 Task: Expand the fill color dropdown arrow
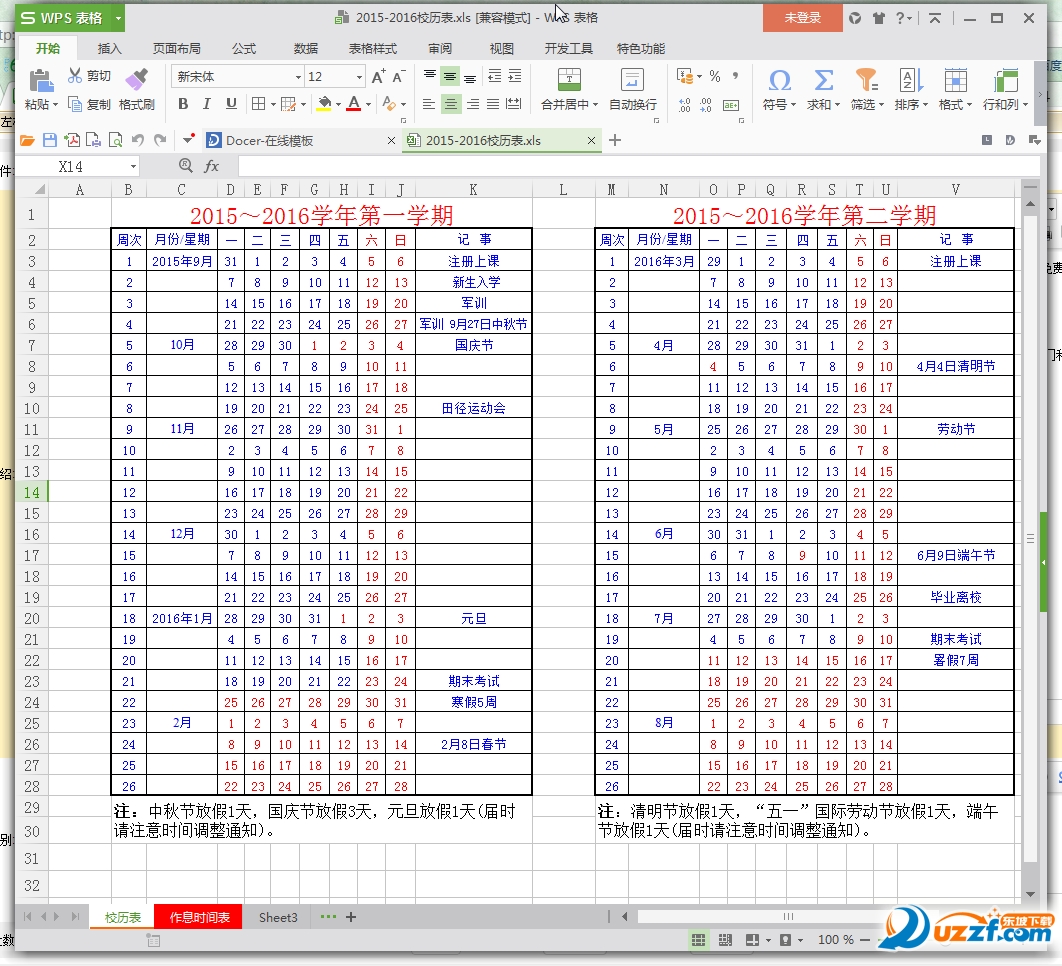pyautogui.click(x=338, y=104)
